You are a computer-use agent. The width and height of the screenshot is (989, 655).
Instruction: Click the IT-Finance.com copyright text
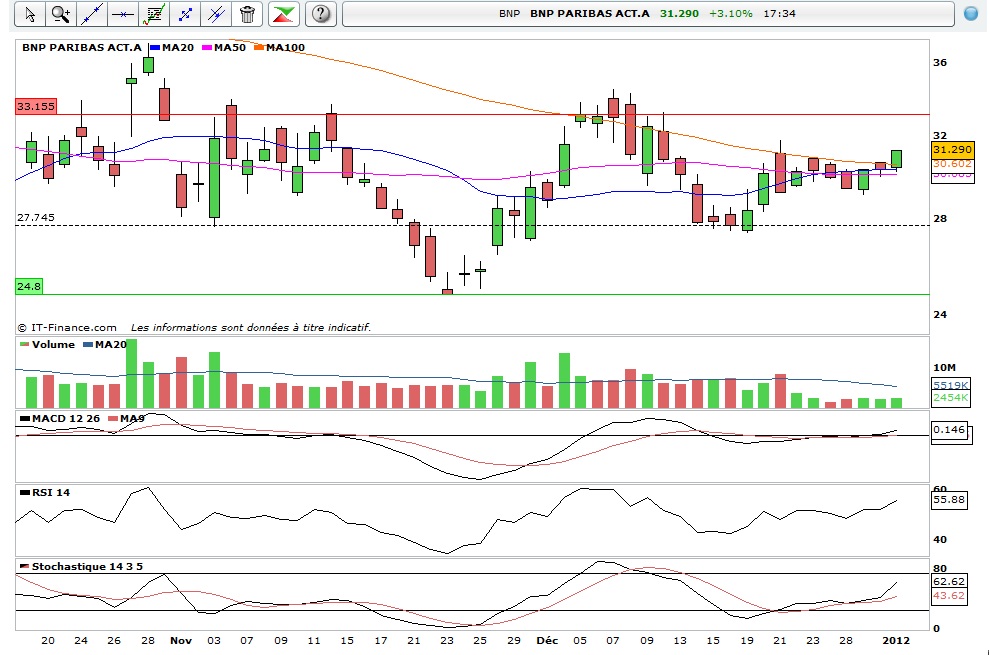(x=67, y=328)
